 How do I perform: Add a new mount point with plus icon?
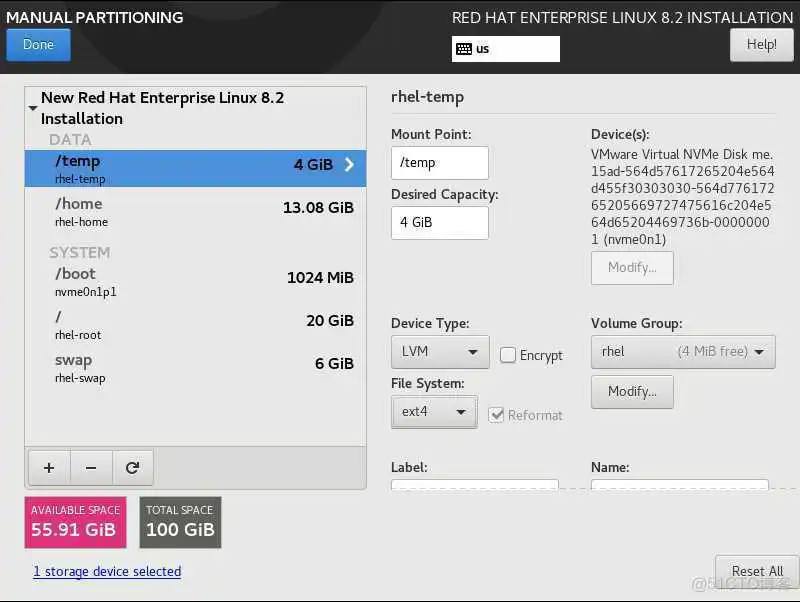[x=49, y=468]
